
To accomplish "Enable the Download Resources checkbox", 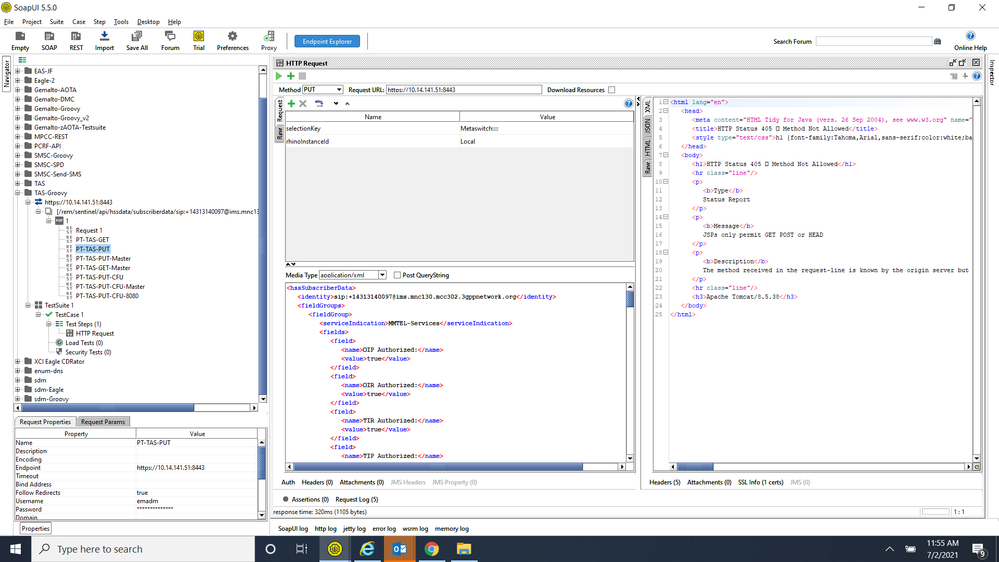I will tap(612, 90).
